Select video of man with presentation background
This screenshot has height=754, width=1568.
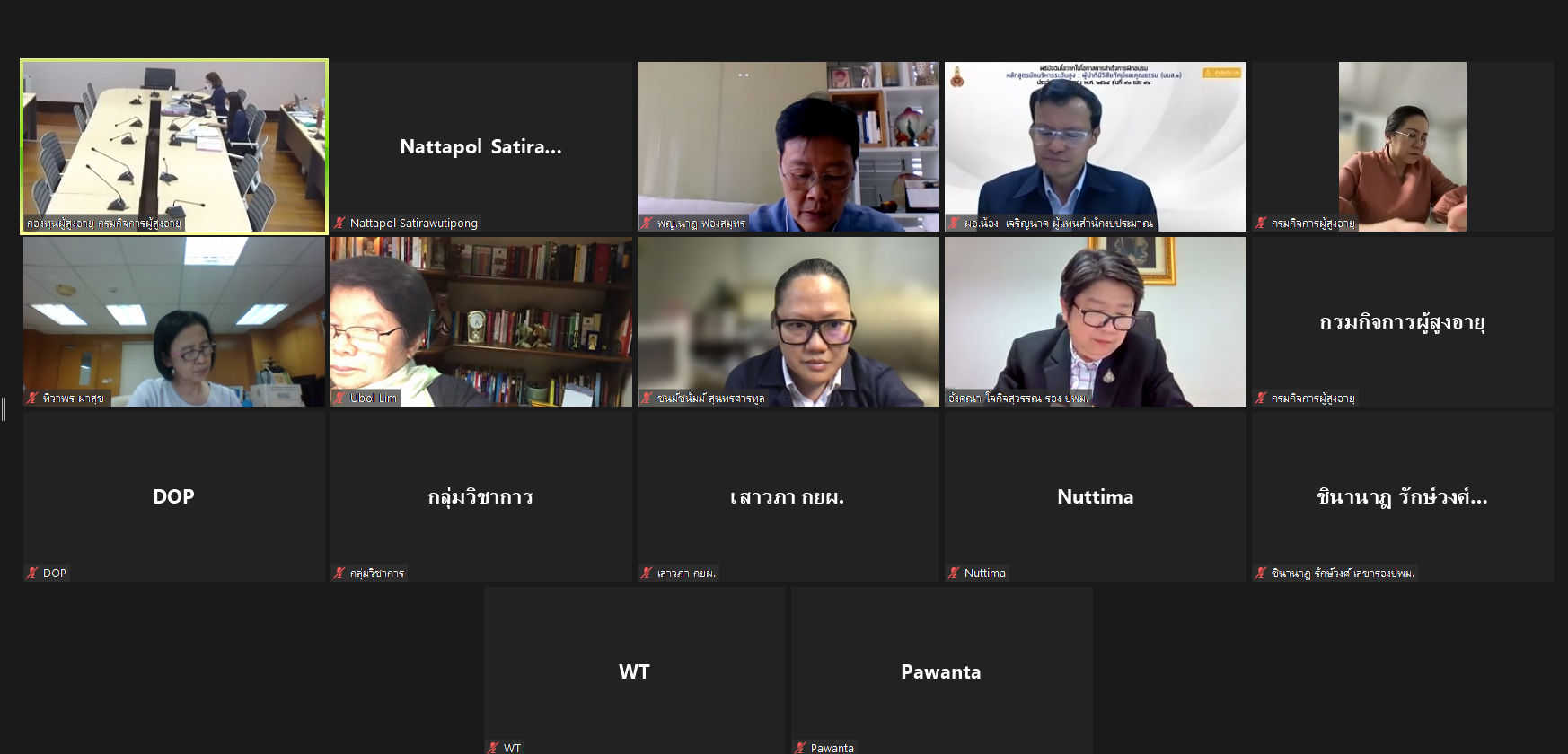(1096, 146)
